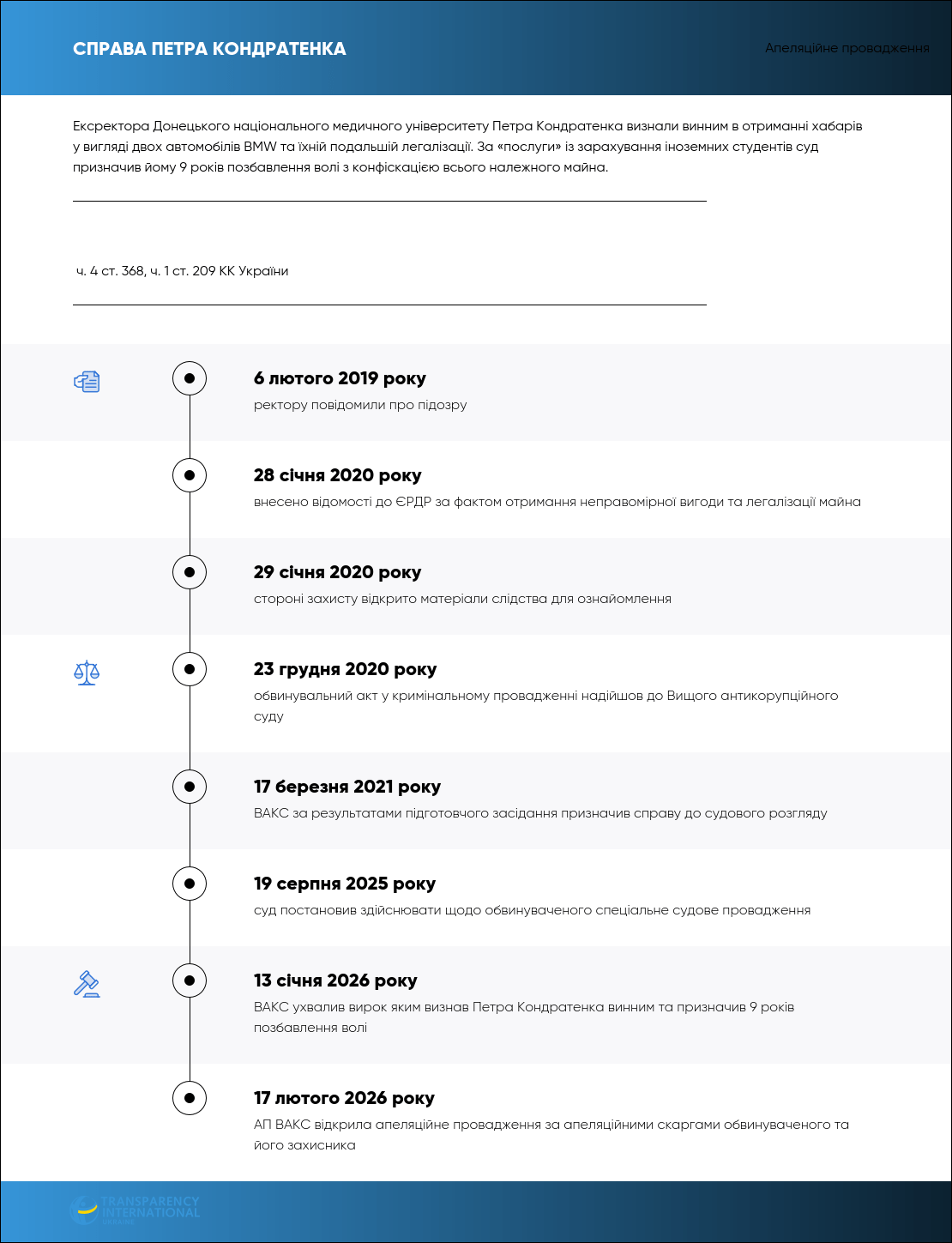Select the timeline marker for 23 грудня 2020 року
The height and width of the screenshot is (1243, 952).
[190, 669]
